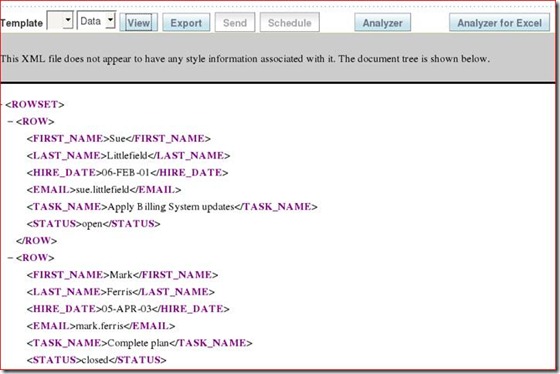Click the Template label
Screen dimensions: 560x374
[x=21, y=23]
